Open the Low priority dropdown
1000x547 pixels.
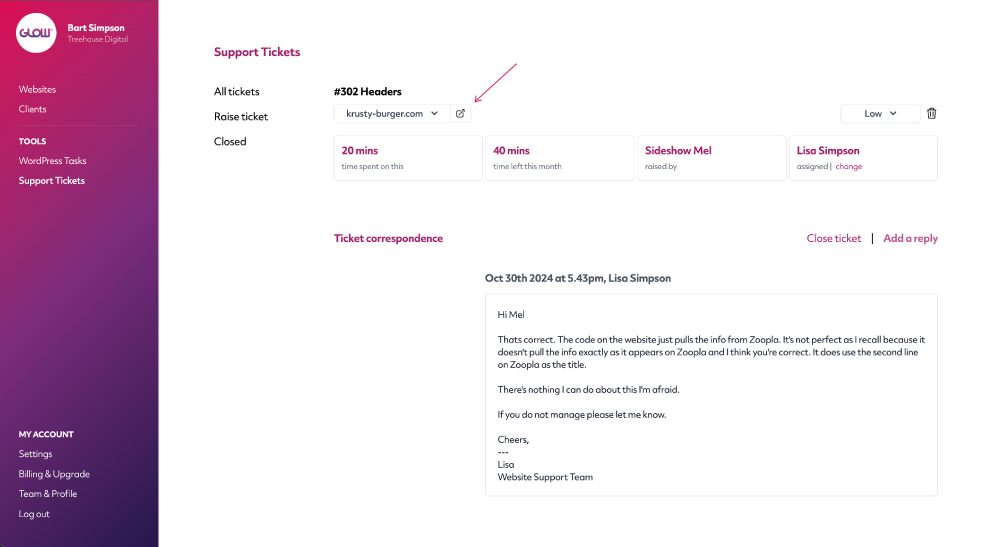point(880,113)
